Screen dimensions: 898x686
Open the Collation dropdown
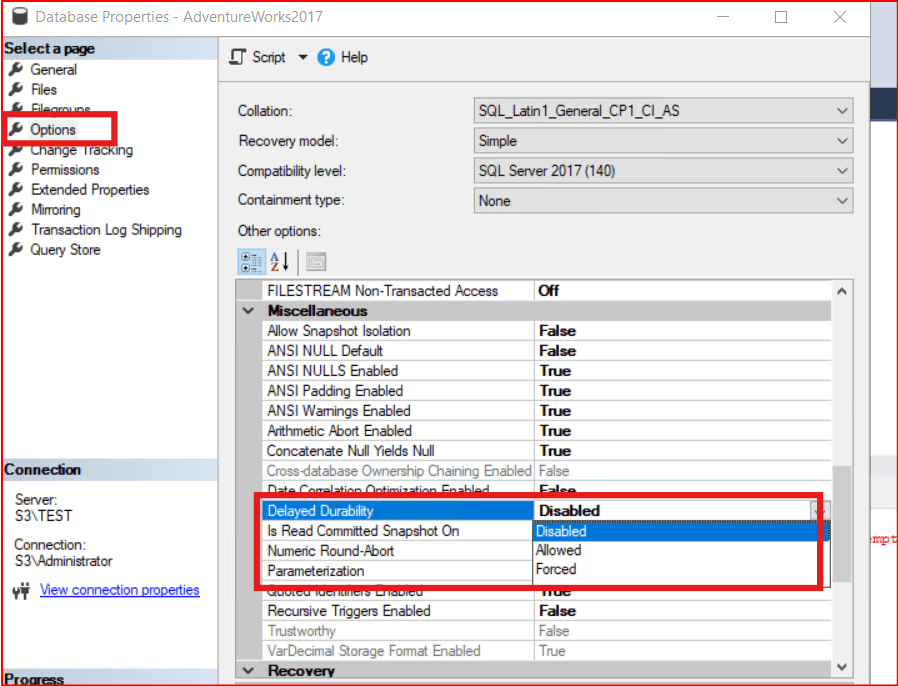(x=842, y=111)
